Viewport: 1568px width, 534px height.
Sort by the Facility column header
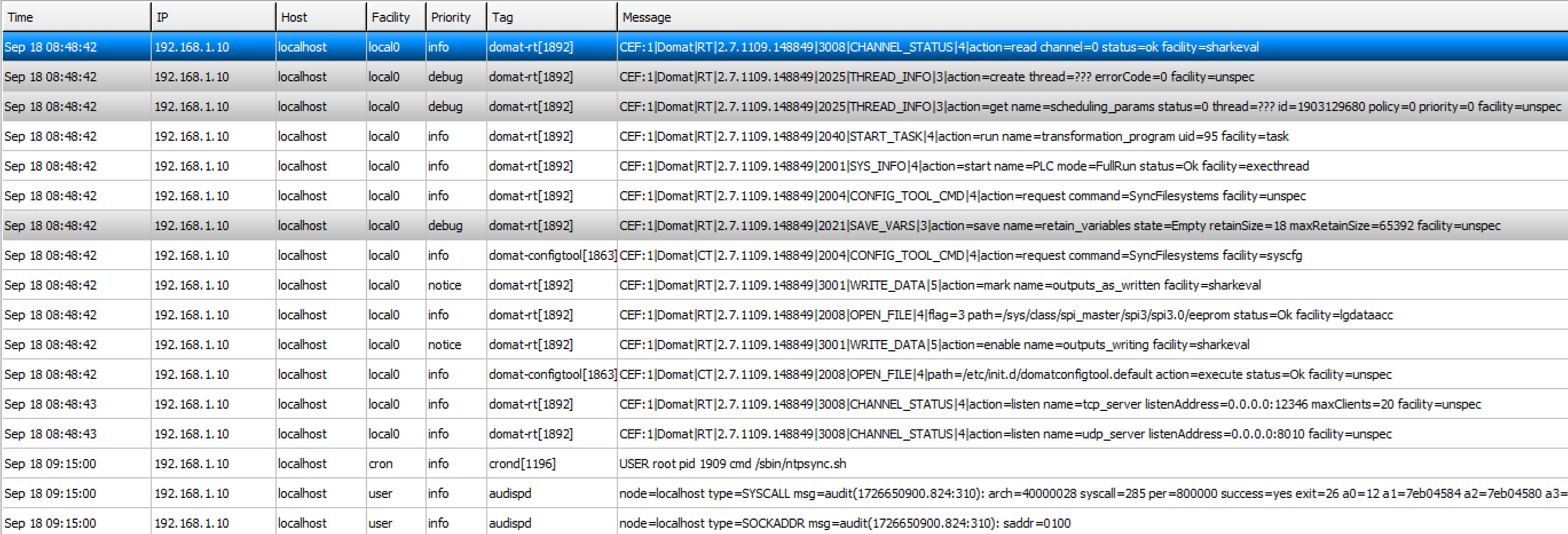(x=396, y=17)
